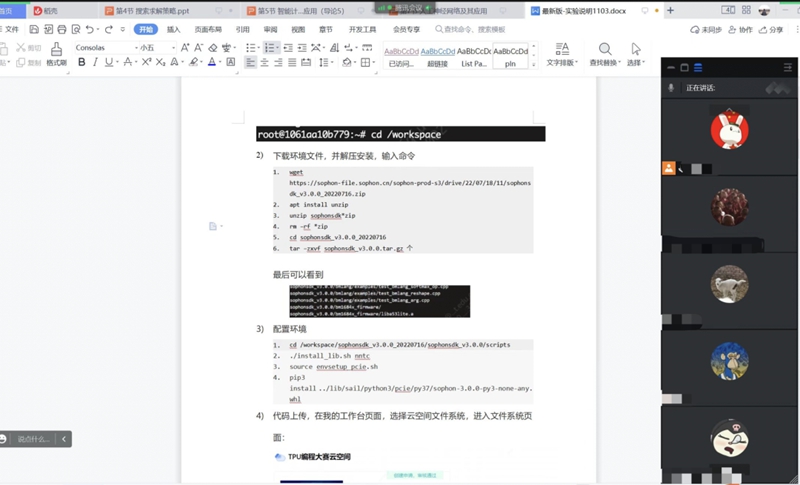The height and width of the screenshot is (485, 800).
Task: Toggle bold formatting
Action: 81,62
